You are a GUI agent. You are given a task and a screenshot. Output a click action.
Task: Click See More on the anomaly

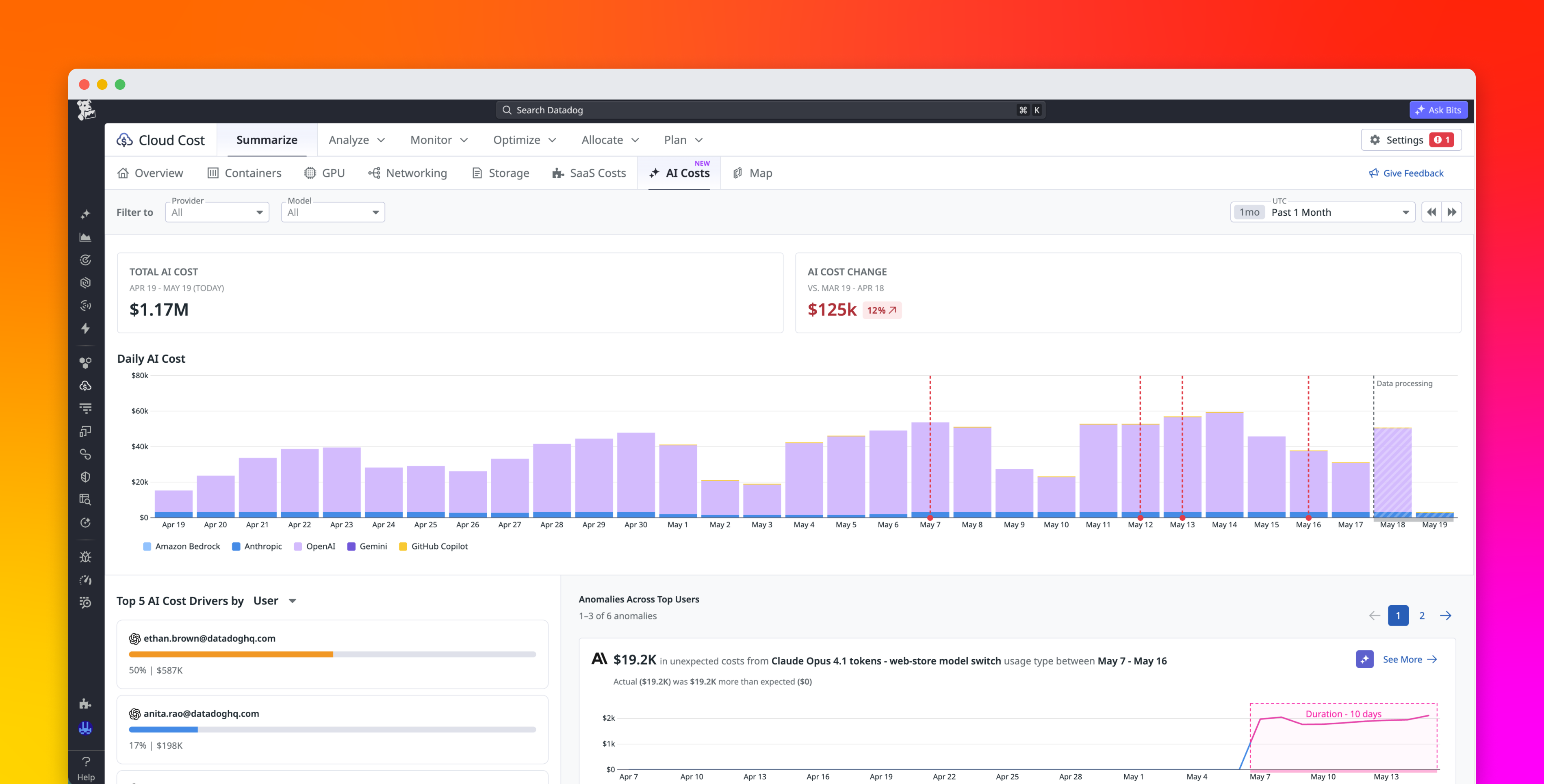(1410, 659)
